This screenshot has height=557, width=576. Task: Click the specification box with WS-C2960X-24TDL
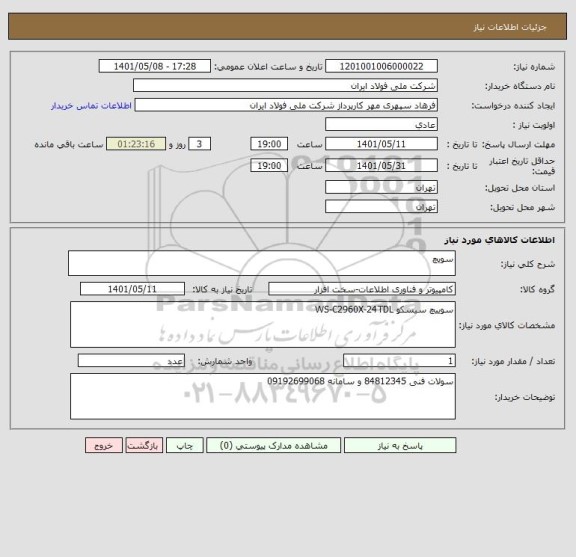pos(263,324)
